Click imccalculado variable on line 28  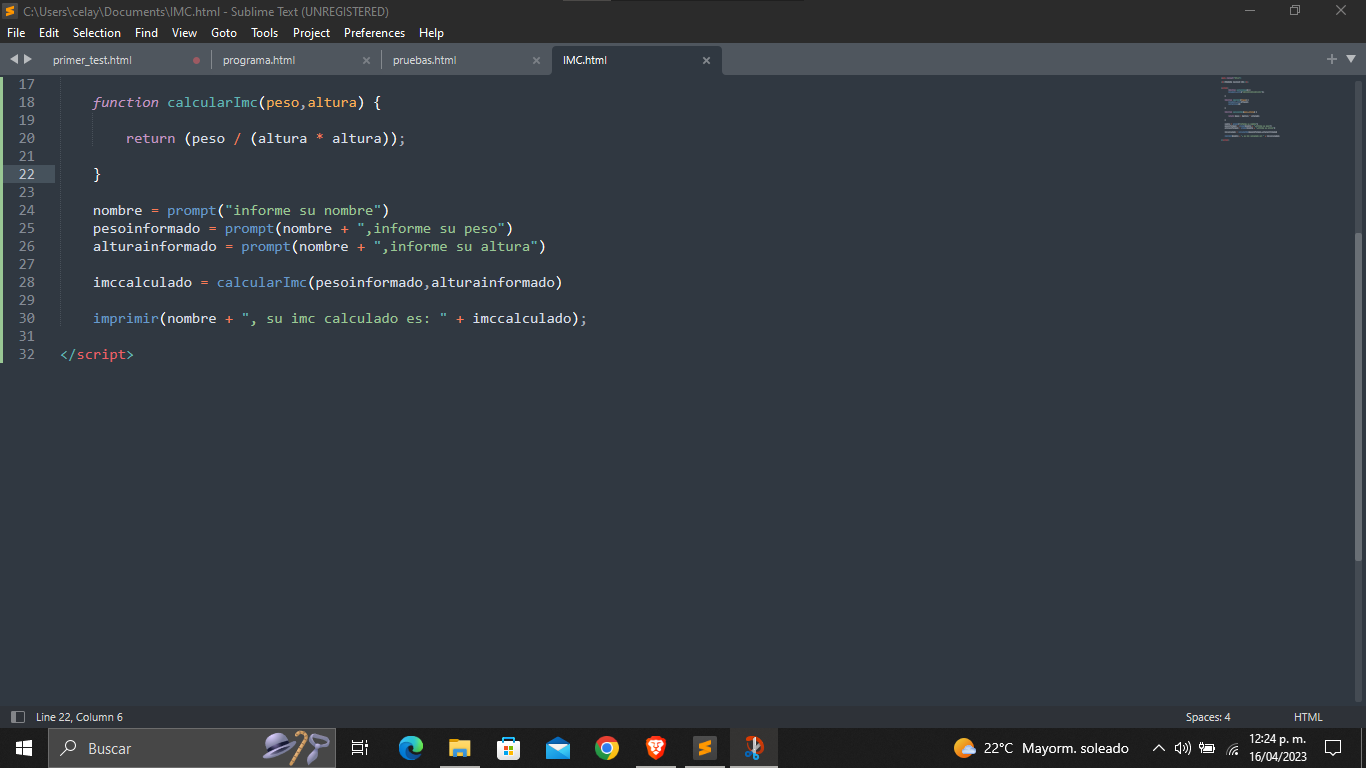tap(142, 282)
